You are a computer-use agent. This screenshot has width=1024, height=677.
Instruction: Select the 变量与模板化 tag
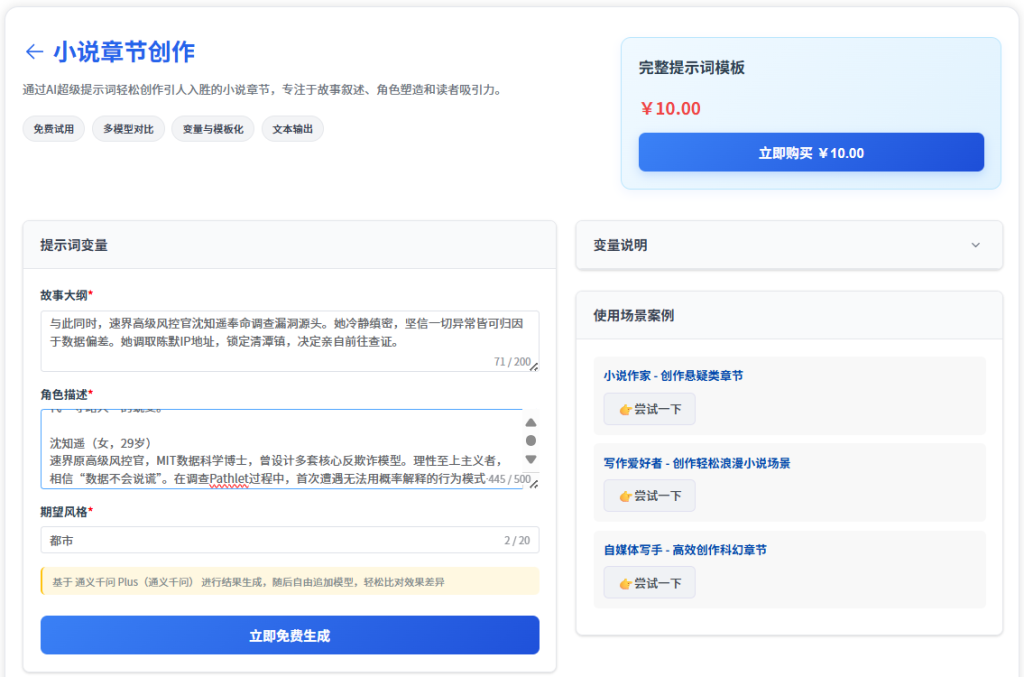click(x=213, y=129)
